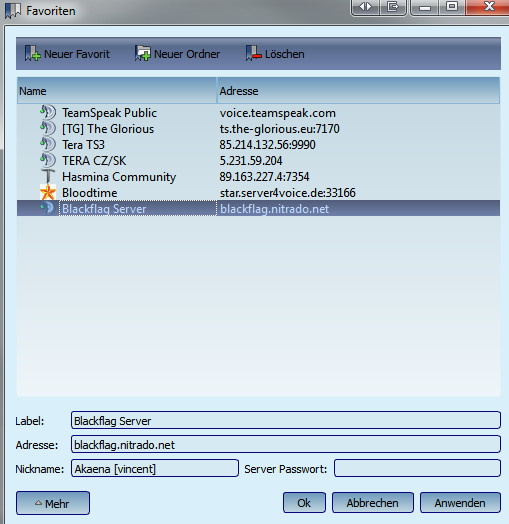Delete selected entry via Löschen
Image resolution: width=509 pixels, height=524 pixels.
coord(275,54)
